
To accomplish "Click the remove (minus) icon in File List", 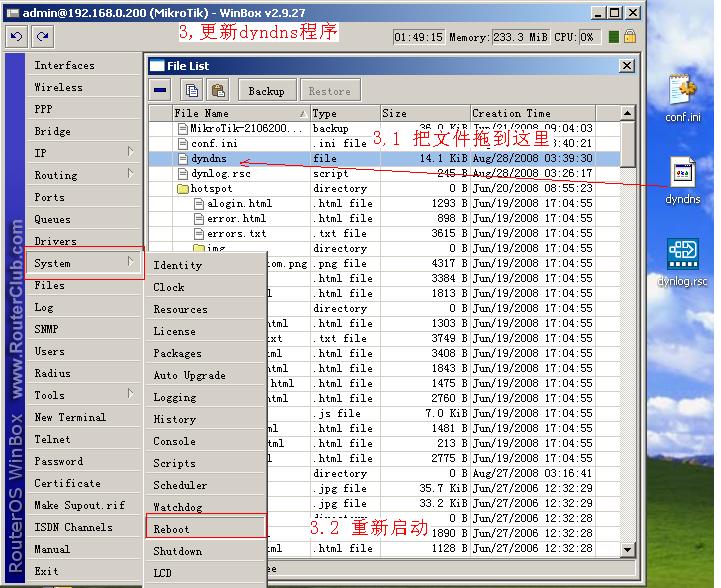I will click(x=160, y=90).
